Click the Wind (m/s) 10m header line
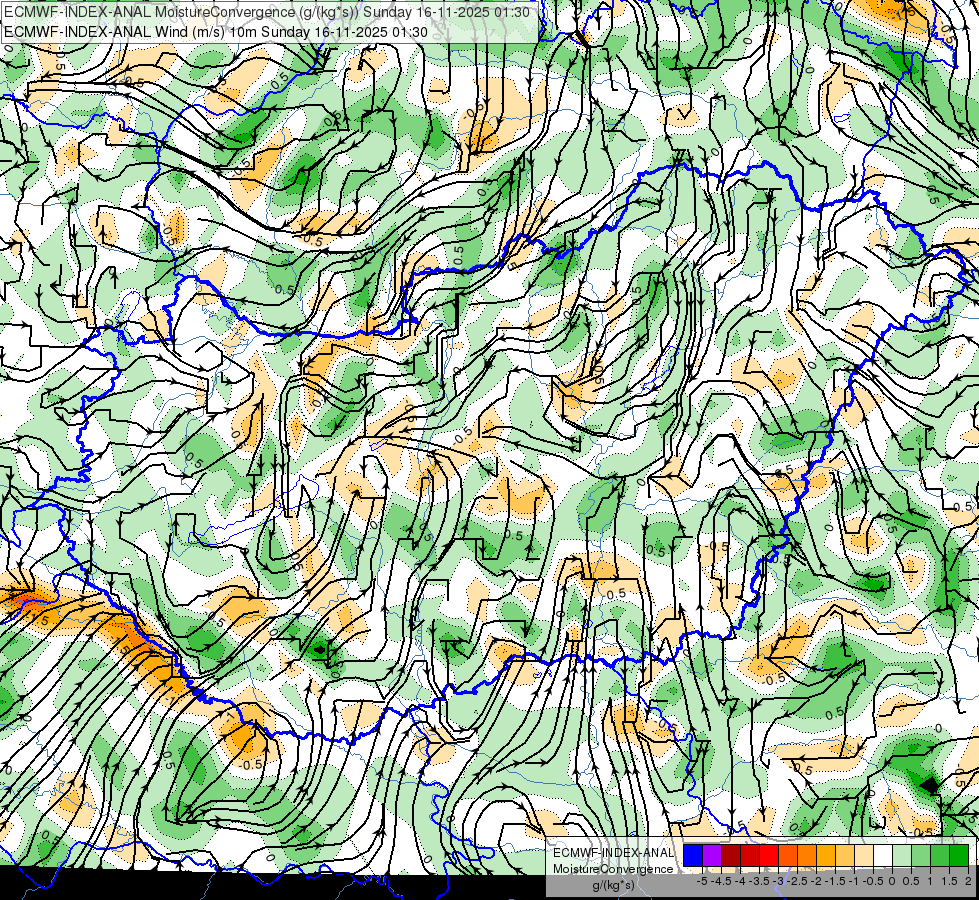The height and width of the screenshot is (900, 979). click(x=215, y=32)
